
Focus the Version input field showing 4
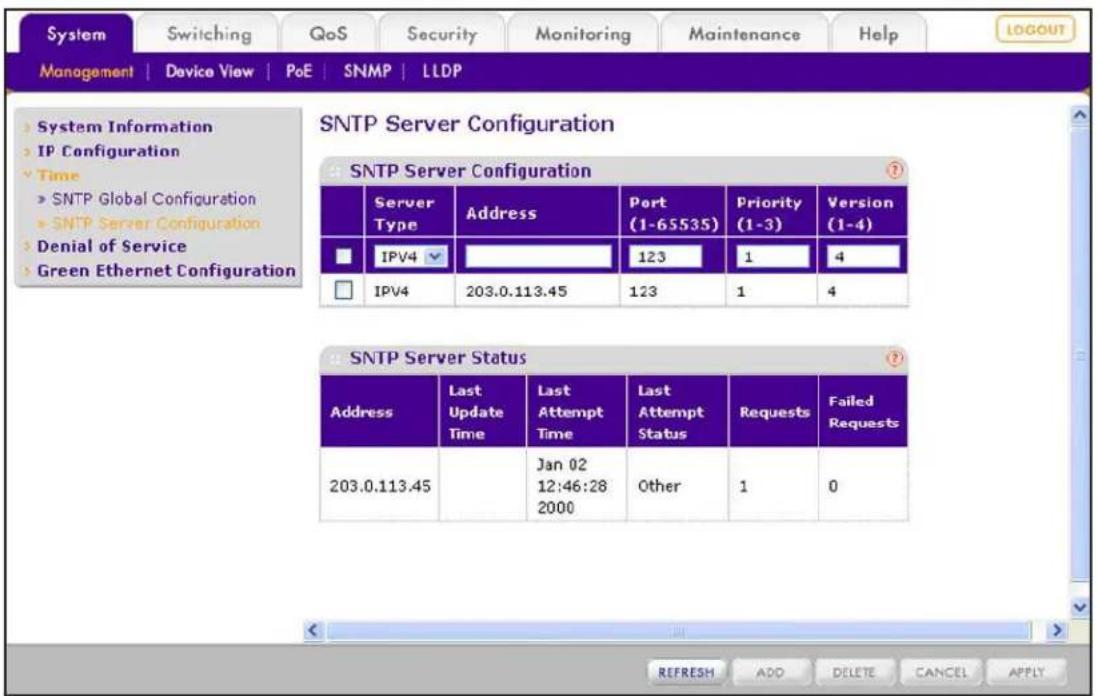[x=863, y=256]
